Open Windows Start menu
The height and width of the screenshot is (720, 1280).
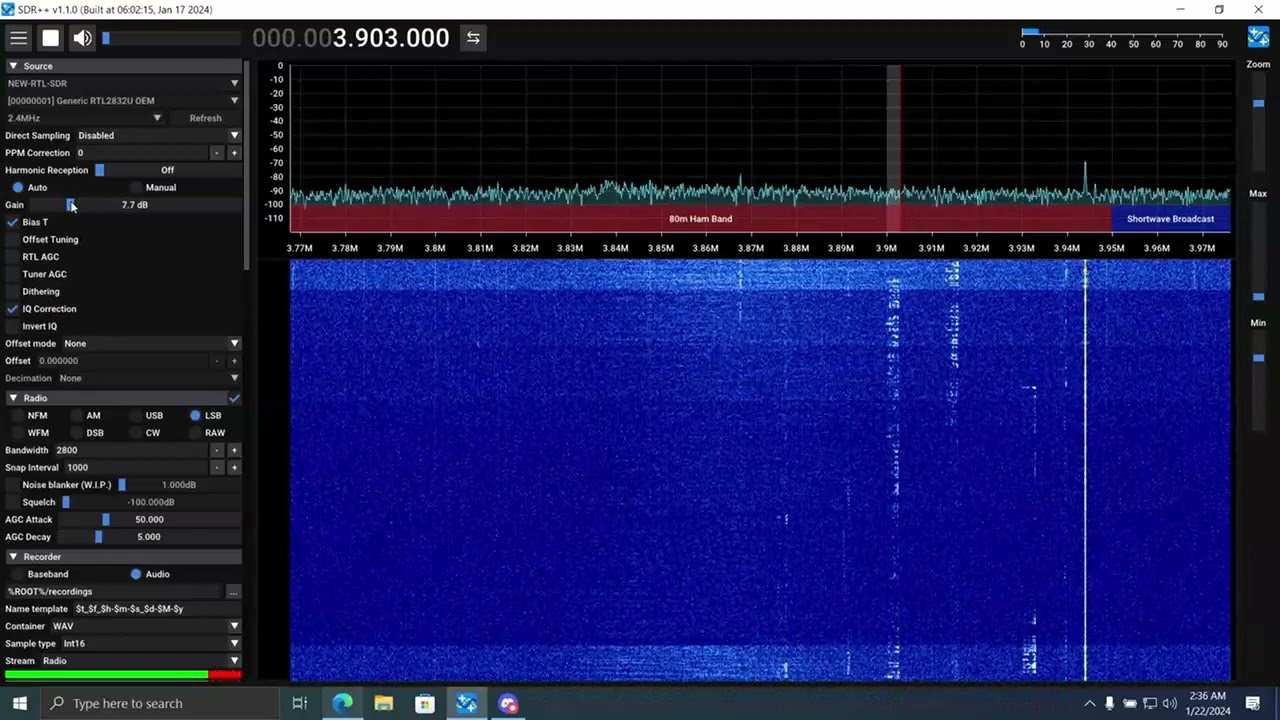[19, 703]
